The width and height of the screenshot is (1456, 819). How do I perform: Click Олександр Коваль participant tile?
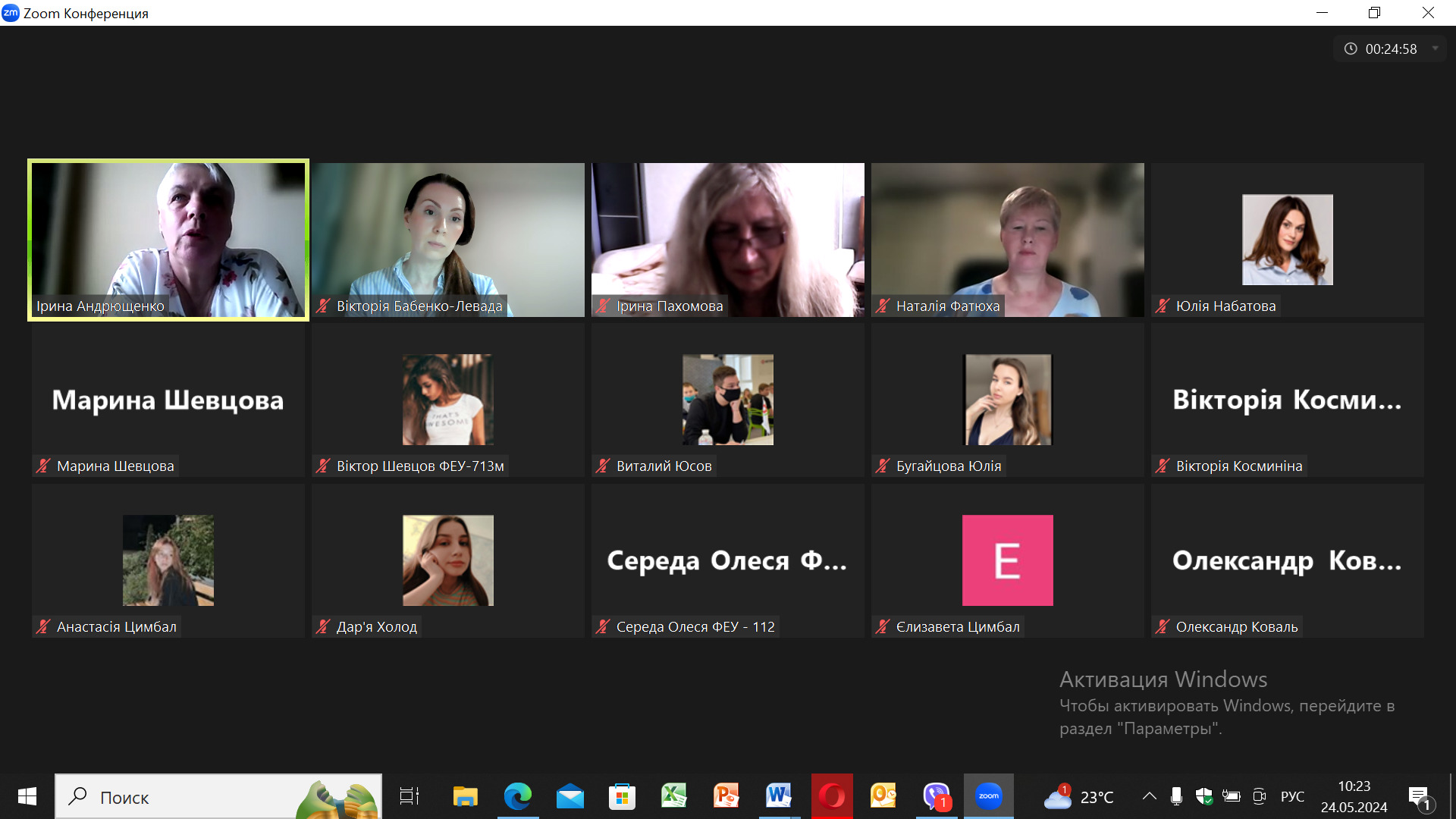click(1287, 560)
